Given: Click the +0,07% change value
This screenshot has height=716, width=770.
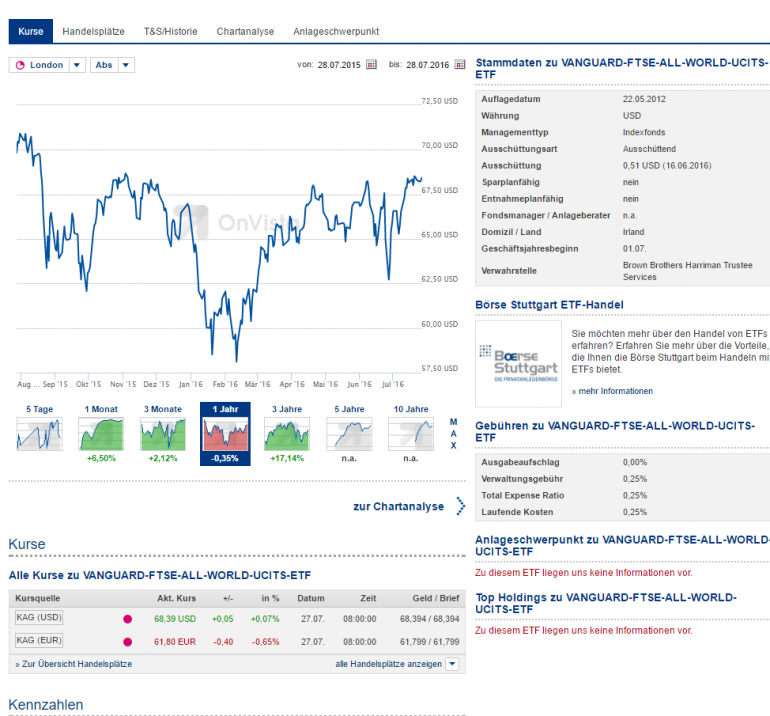Looking at the screenshot, I should coord(265,619).
